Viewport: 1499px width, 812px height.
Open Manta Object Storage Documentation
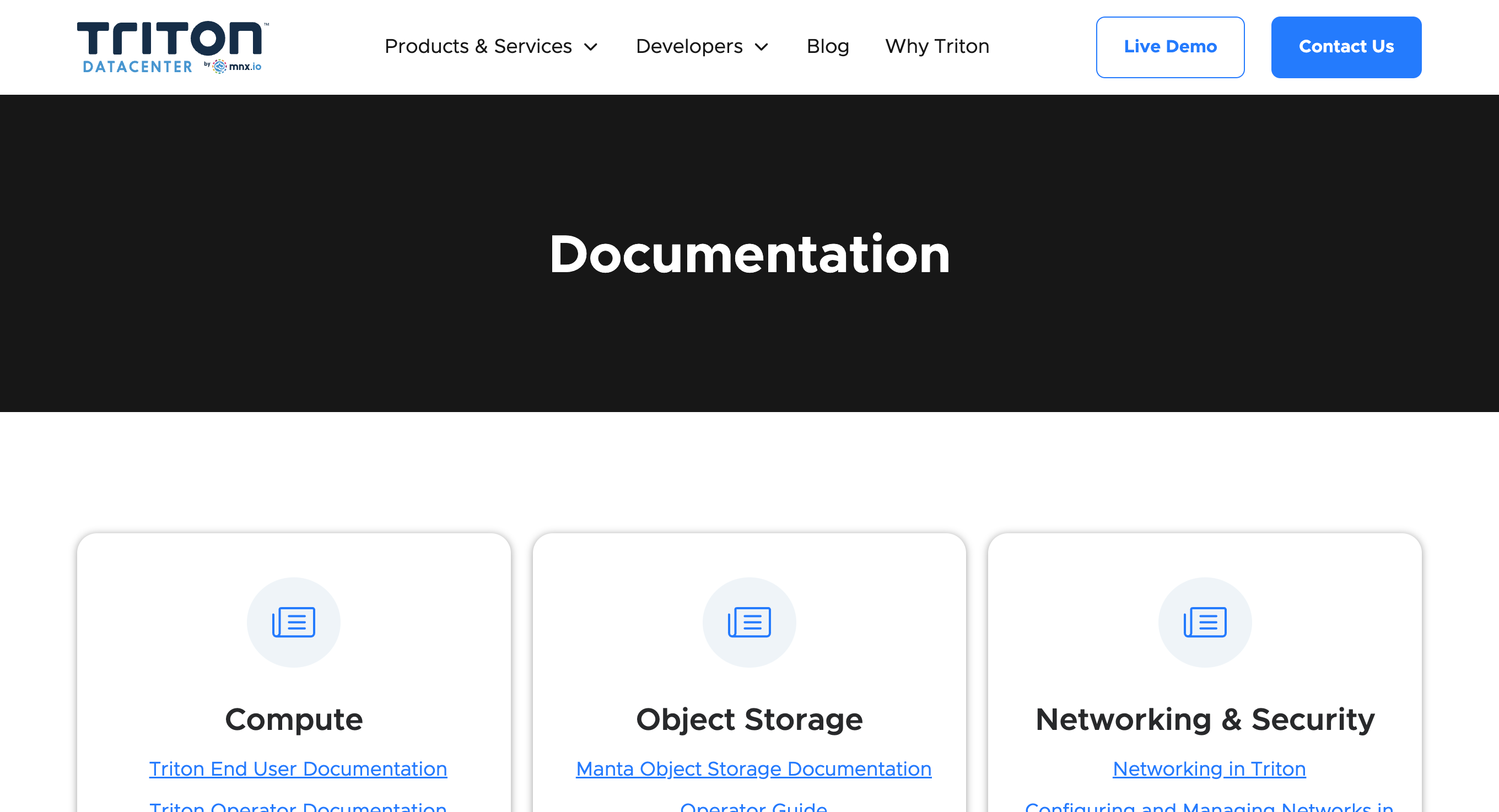click(x=753, y=768)
